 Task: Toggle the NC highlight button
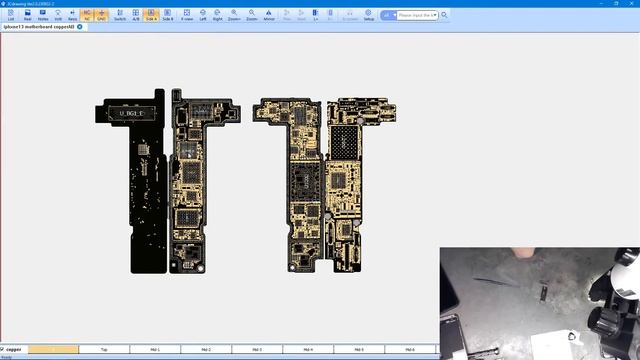(87, 15)
